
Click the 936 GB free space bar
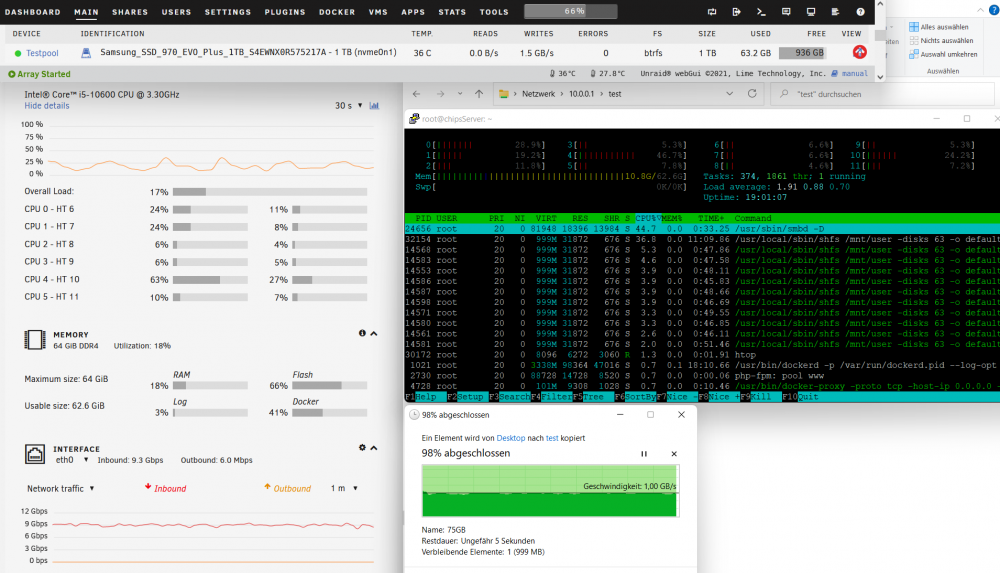[x=804, y=52]
